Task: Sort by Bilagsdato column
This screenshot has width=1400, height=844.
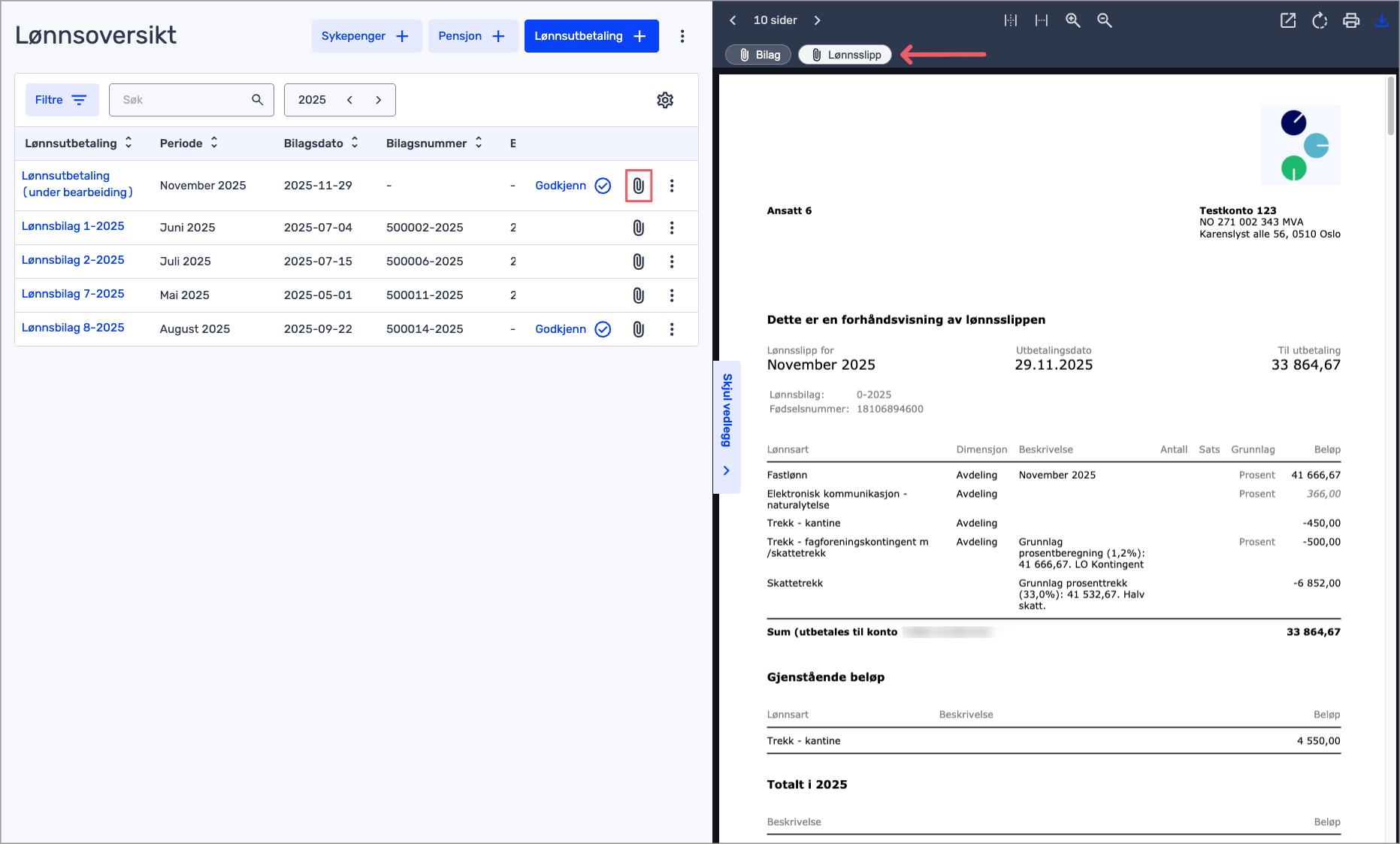Action: click(x=321, y=143)
